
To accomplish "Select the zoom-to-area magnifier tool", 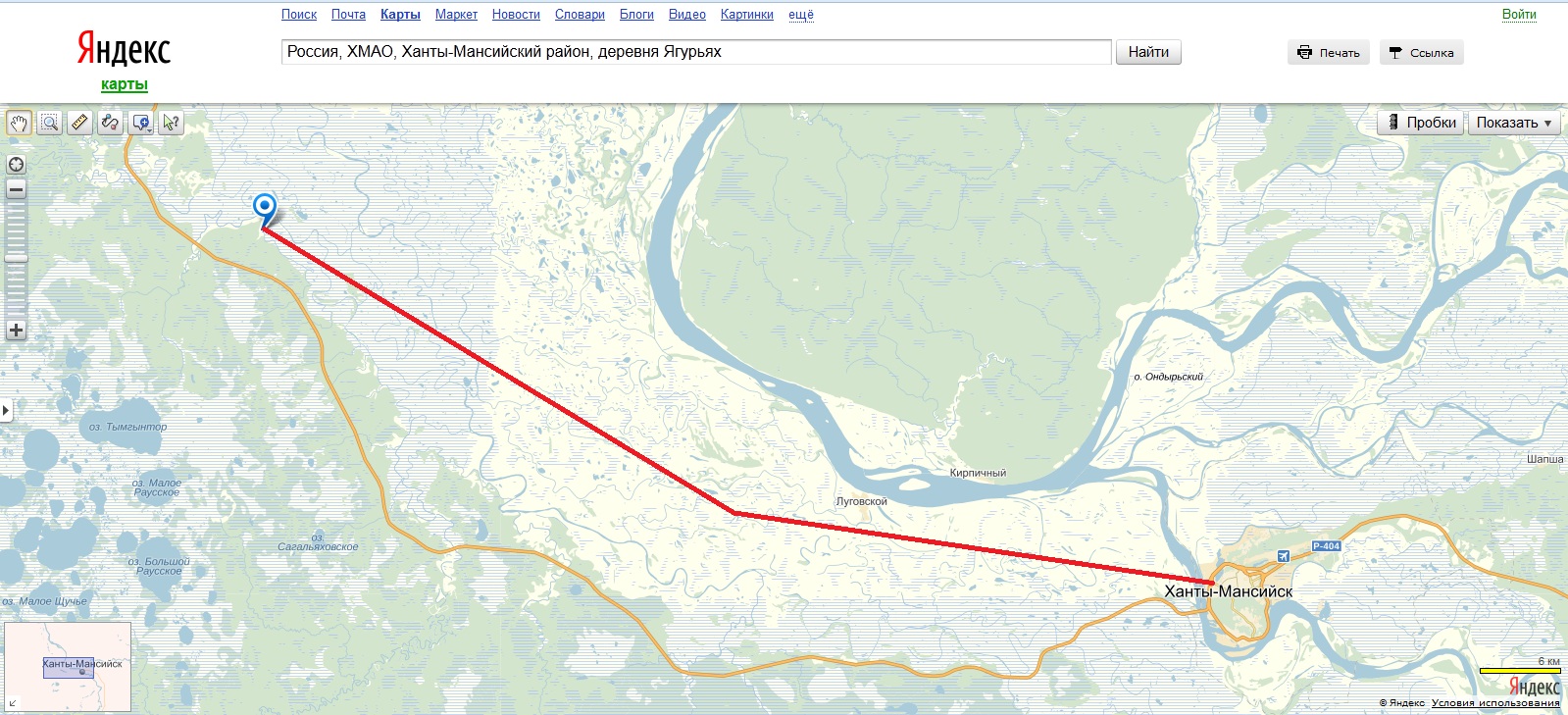I will pyautogui.click(x=50, y=123).
